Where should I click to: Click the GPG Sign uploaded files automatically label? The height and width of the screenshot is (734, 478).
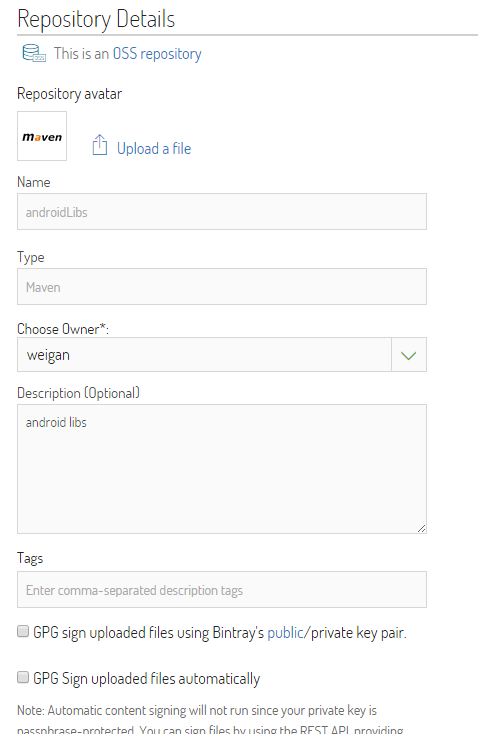[x=147, y=679]
